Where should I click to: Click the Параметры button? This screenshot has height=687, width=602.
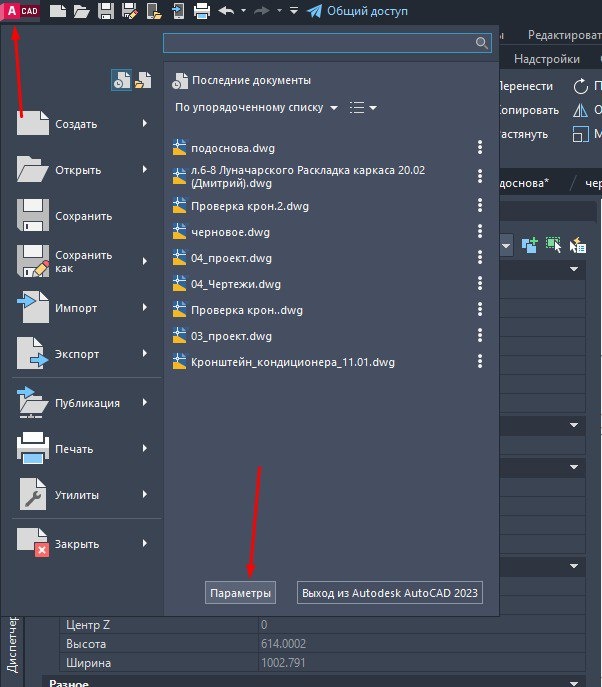coord(240,593)
